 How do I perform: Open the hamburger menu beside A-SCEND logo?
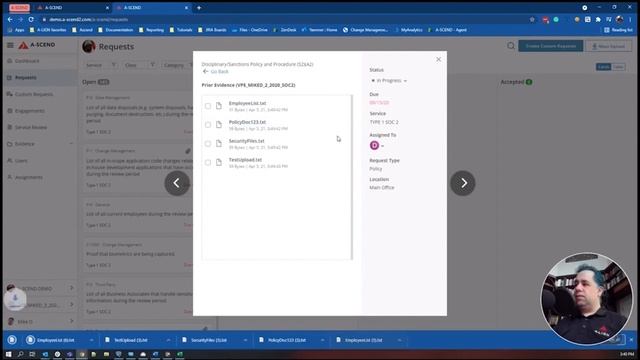10,45
